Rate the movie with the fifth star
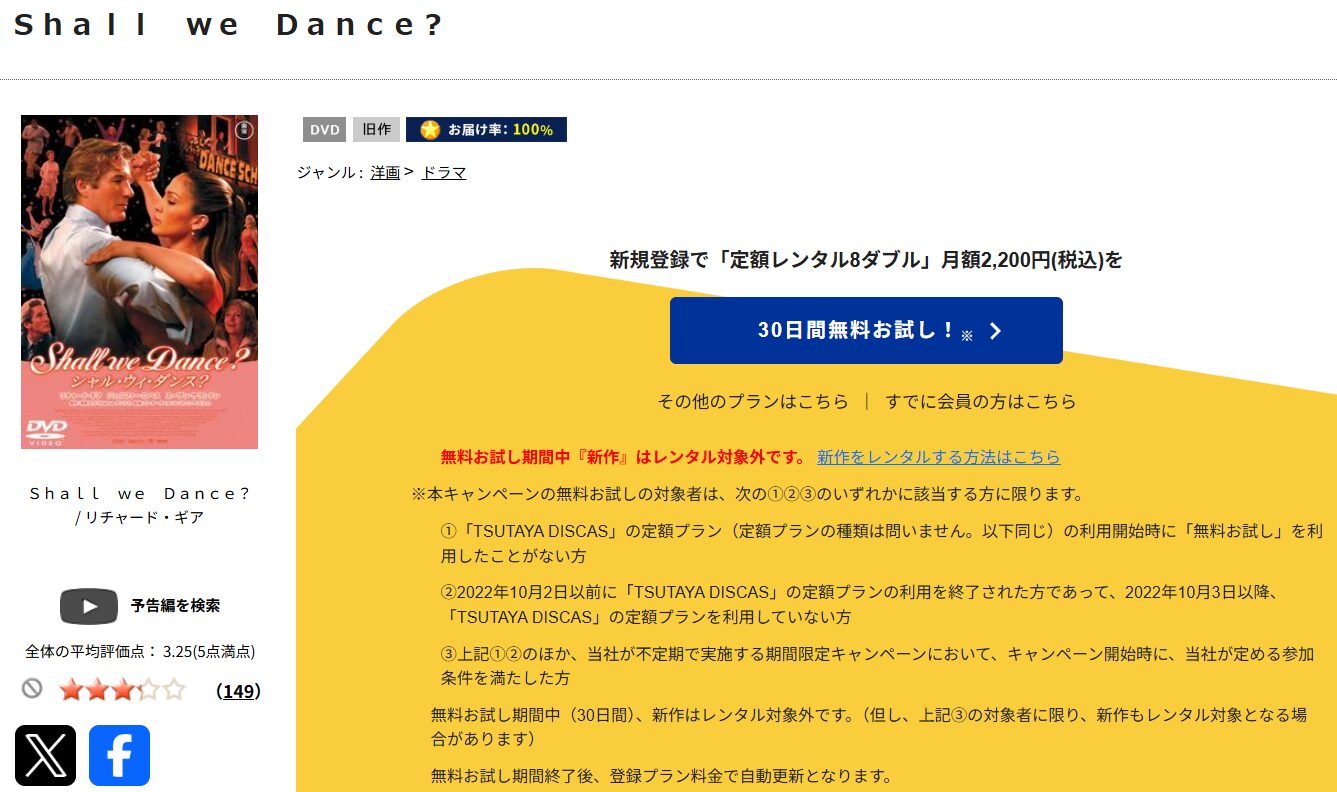This screenshot has width=1337, height=792. (174, 690)
